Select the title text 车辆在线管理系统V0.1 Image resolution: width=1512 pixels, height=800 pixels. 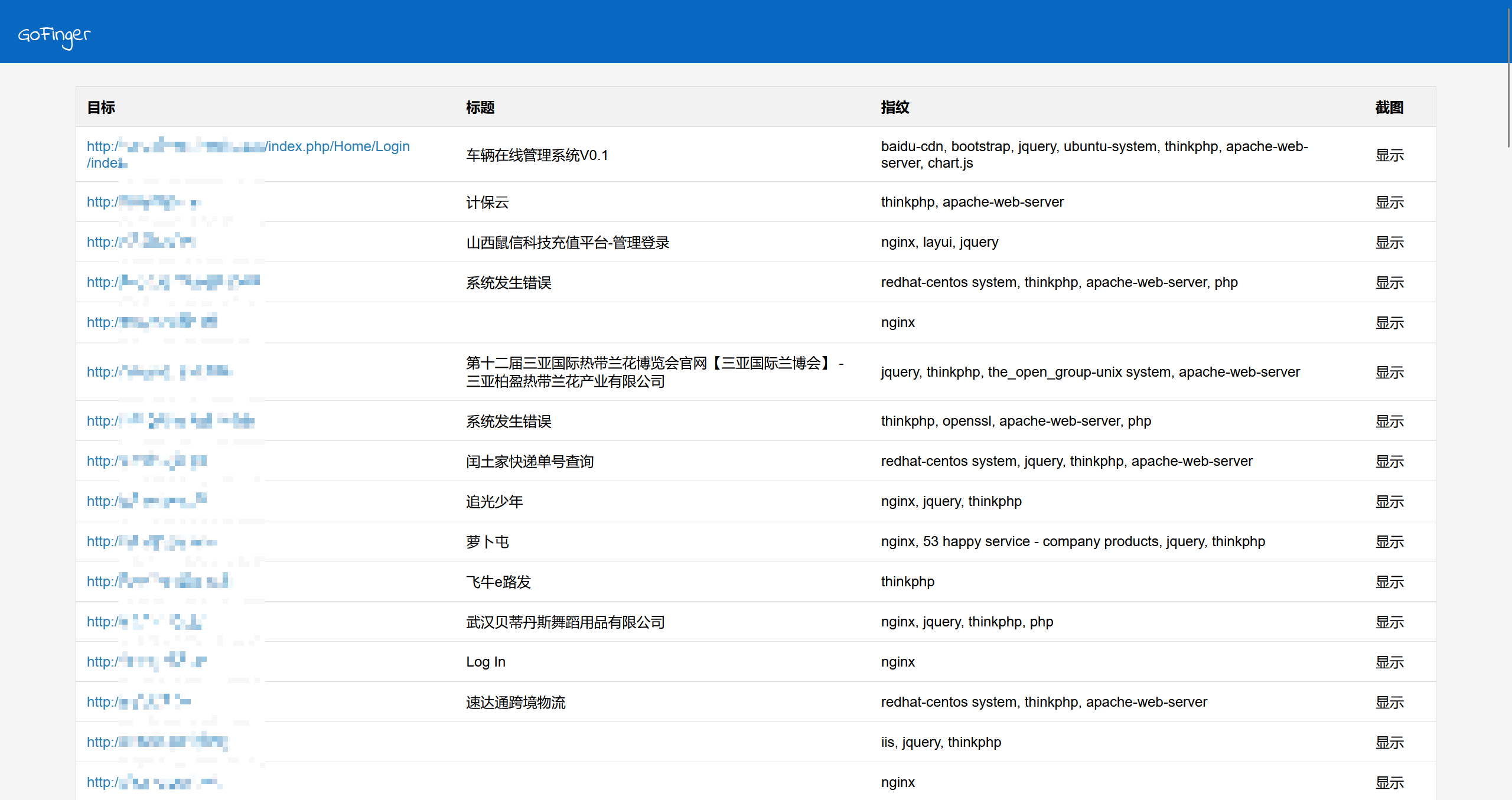click(x=537, y=155)
